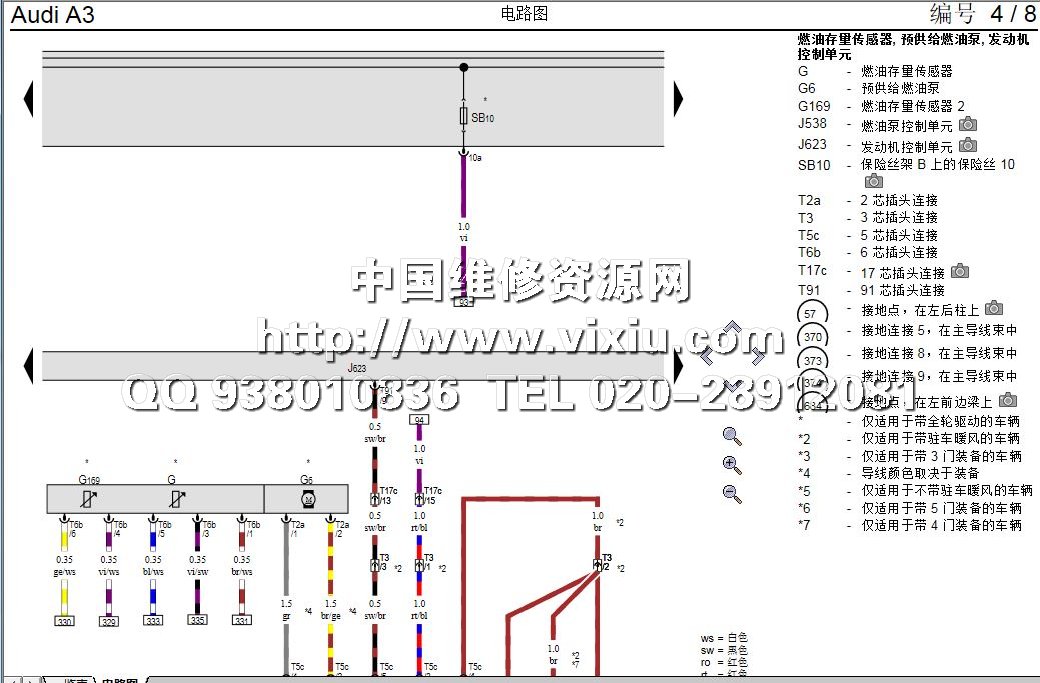Click the note 仅适用于带全轮驱动的车辆
This screenshot has height=683, width=1040.
pyautogui.click(x=941, y=421)
